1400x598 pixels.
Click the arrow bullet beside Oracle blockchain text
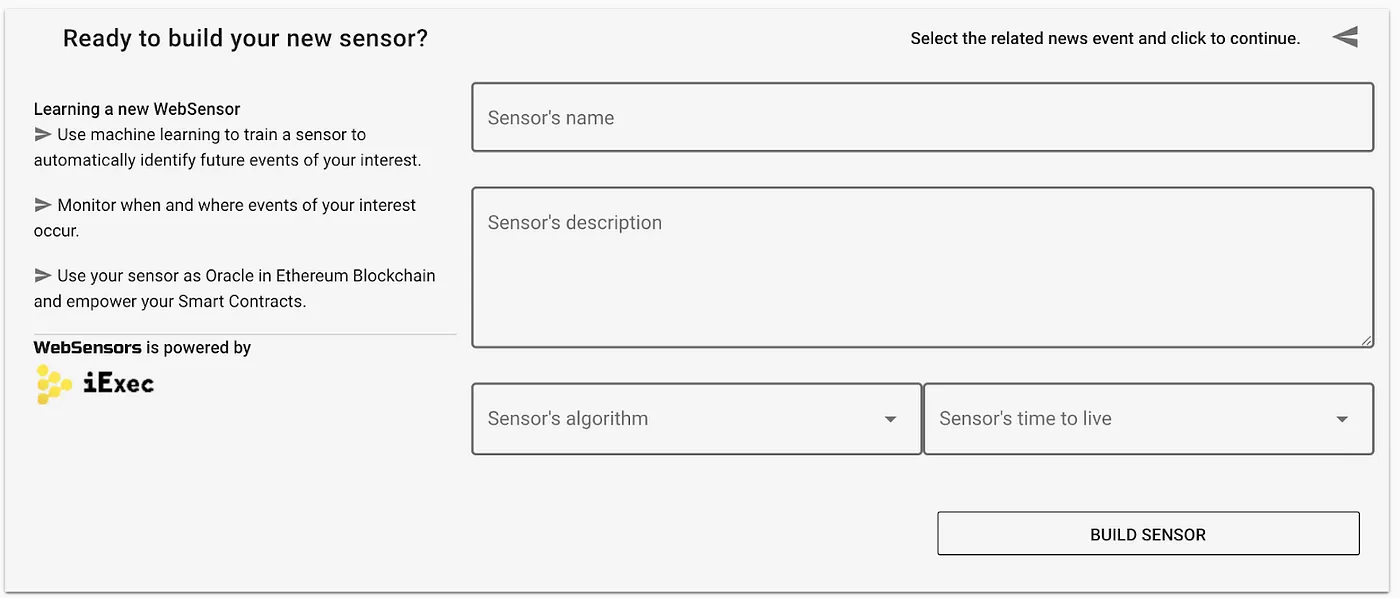[x=43, y=275]
